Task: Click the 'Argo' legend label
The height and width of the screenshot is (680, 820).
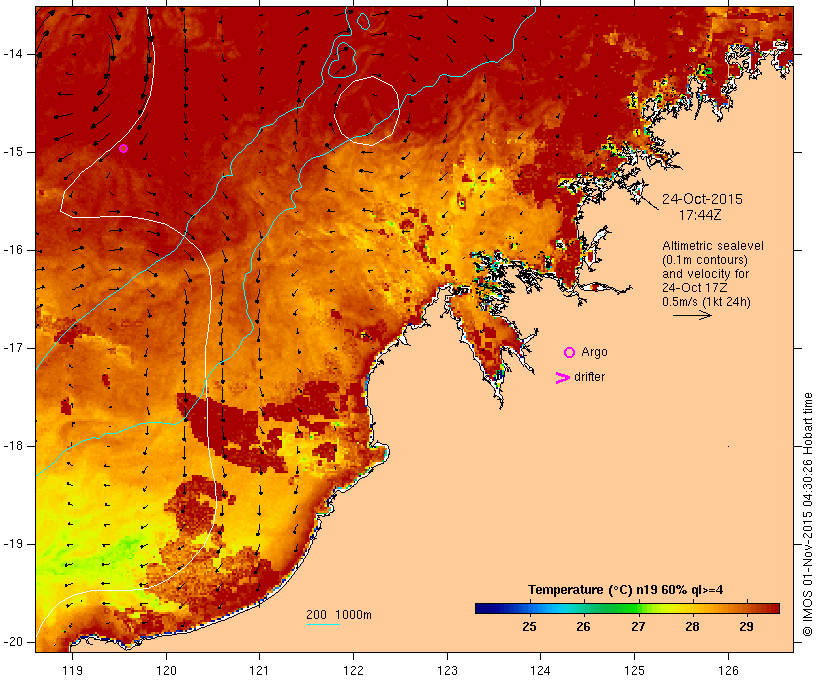Action: coord(595,352)
